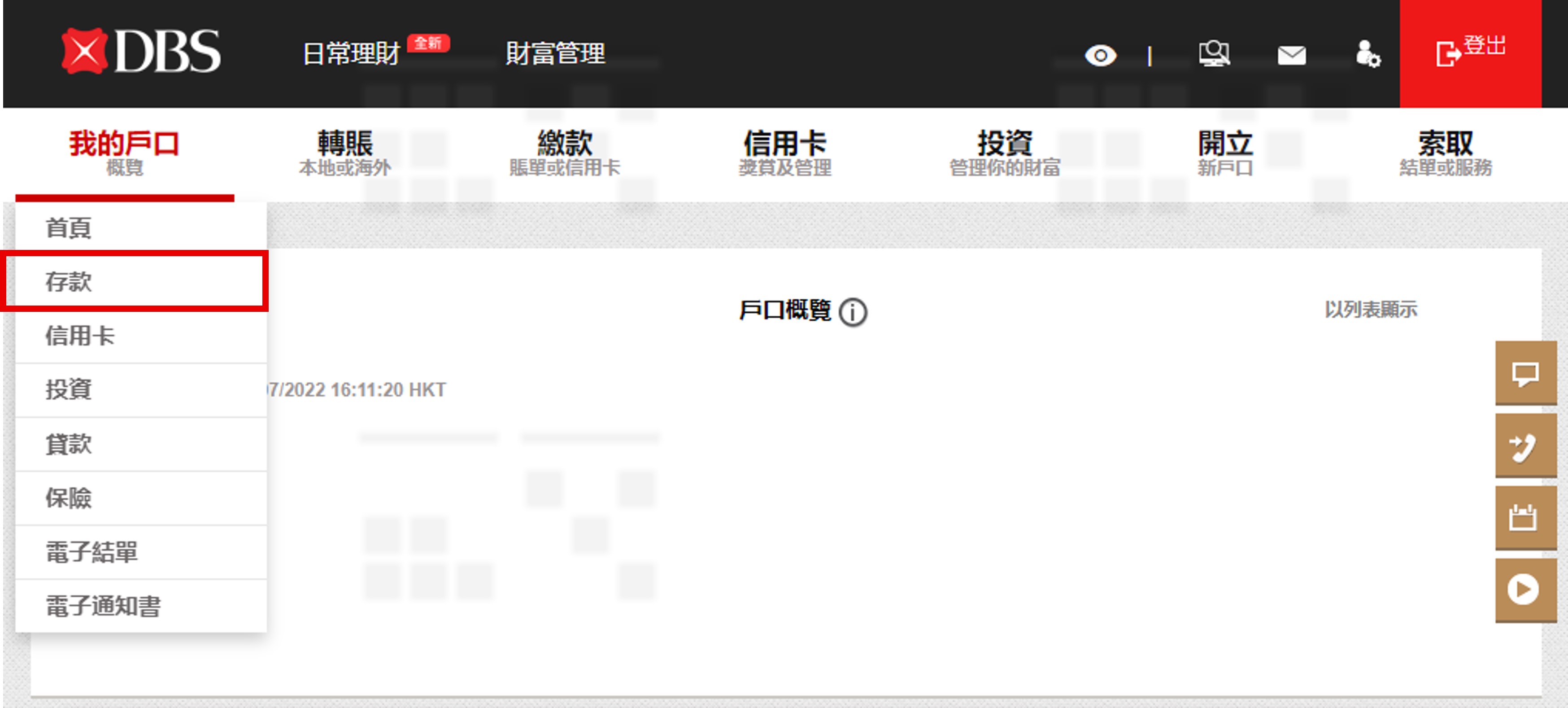The width and height of the screenshot is (1568, 708).
Task: Toggle the eye balance visibility icon
Action: point(1100,56)
